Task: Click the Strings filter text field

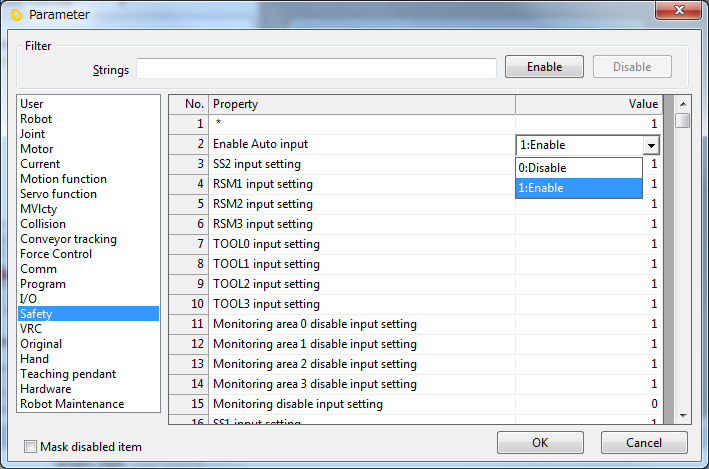Action: 316,68
